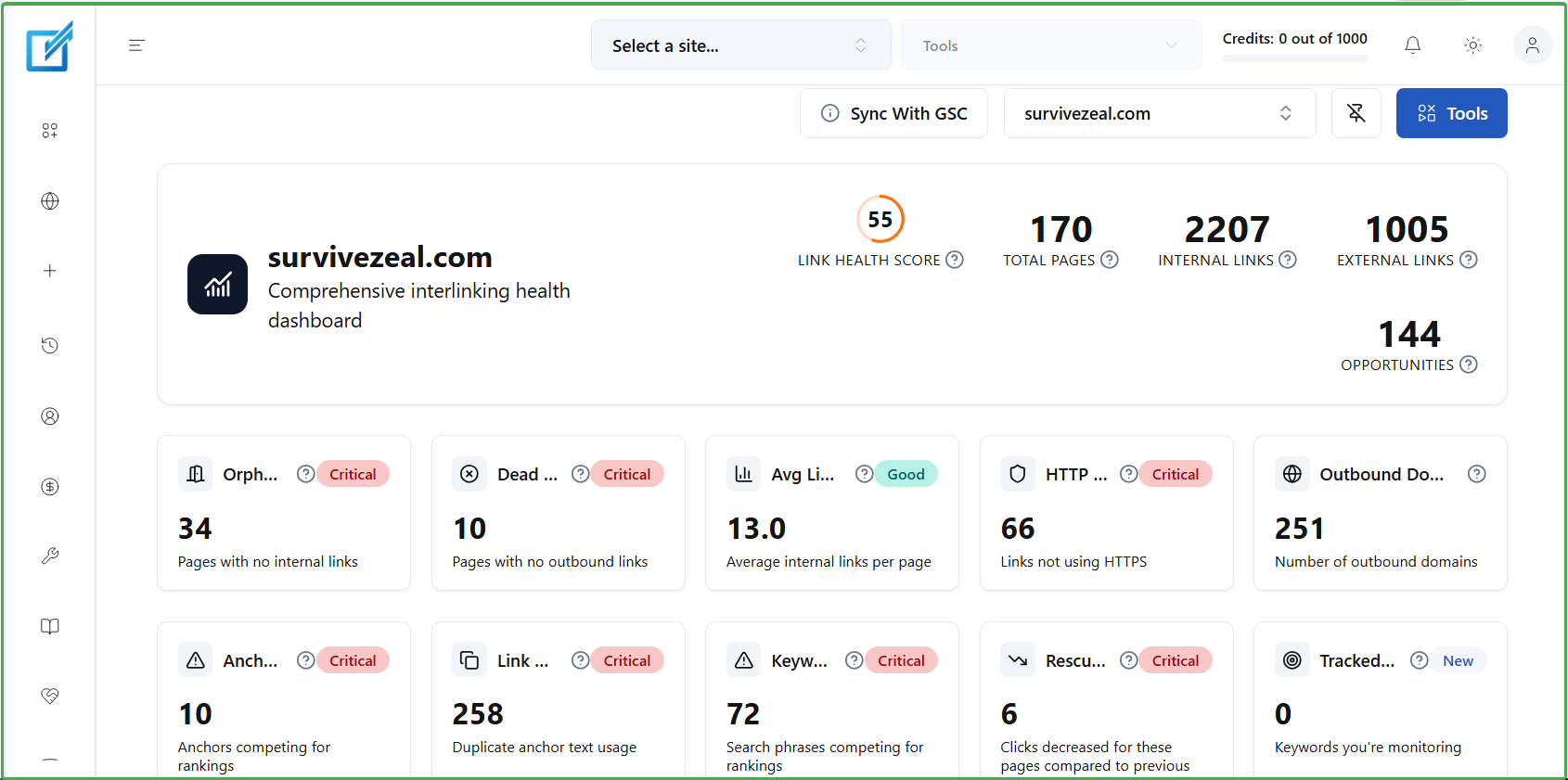Click the link health score 55 gauge

click(880, 219)
